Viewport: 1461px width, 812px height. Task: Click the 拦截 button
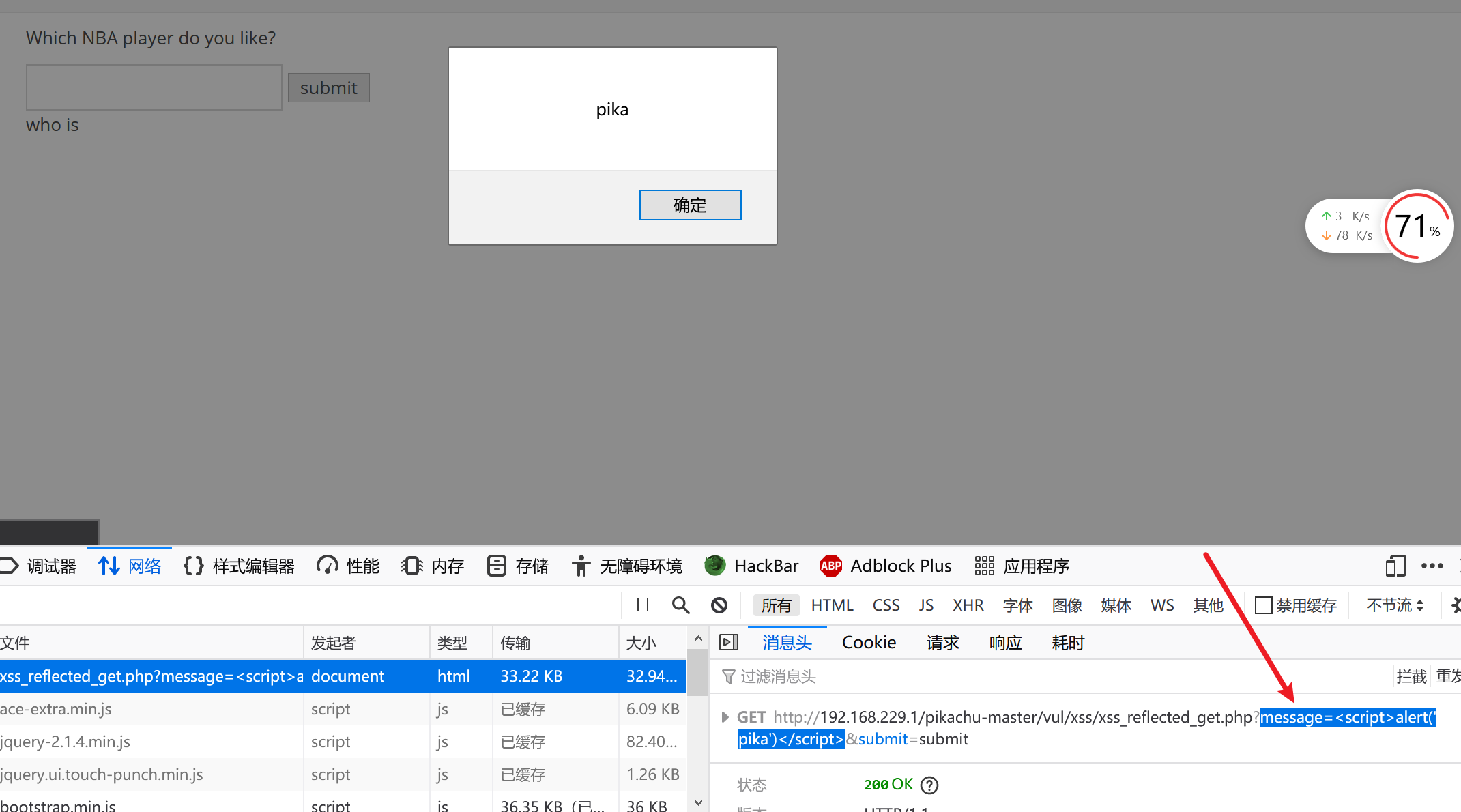1411,676
